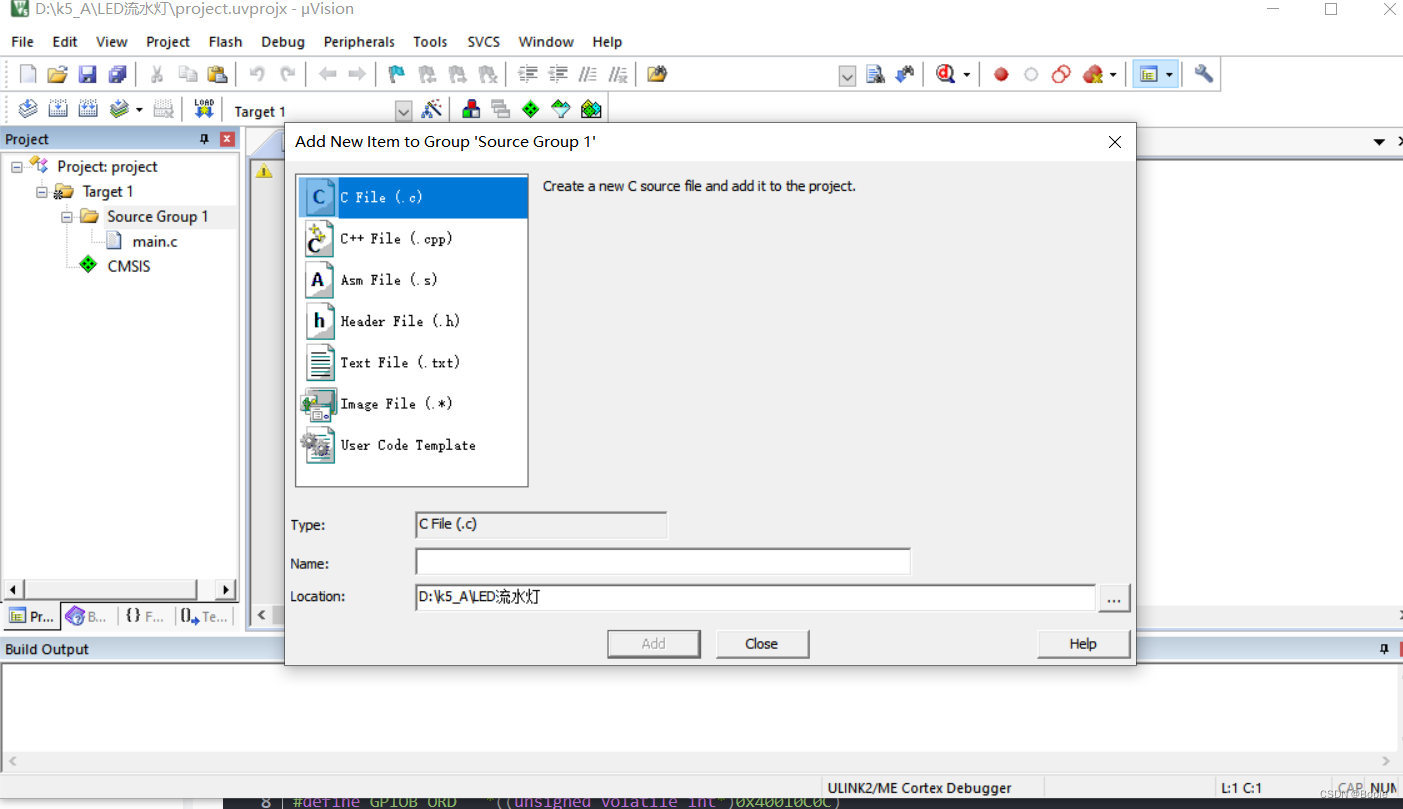Click the Incremental Find binoculars icon

point(905,74)
